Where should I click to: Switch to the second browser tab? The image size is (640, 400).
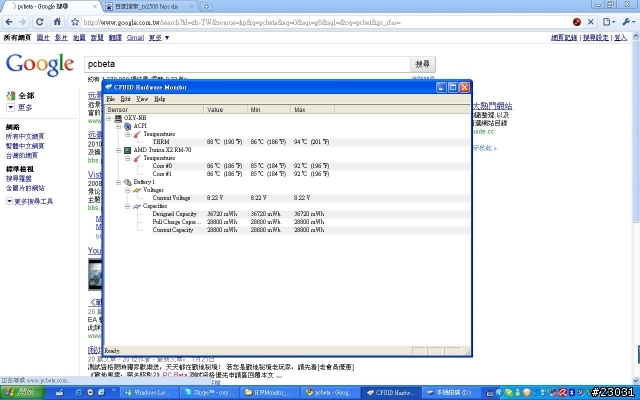tap(150, 7)
